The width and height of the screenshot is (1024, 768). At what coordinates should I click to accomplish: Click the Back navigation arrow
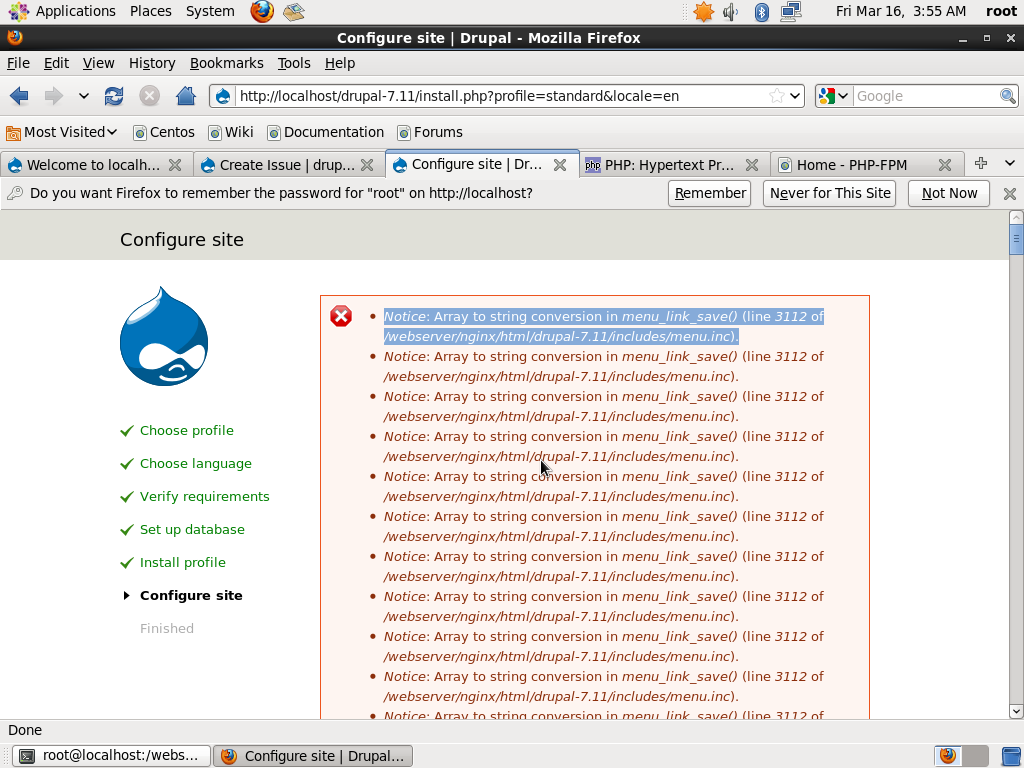coord(19,96)
